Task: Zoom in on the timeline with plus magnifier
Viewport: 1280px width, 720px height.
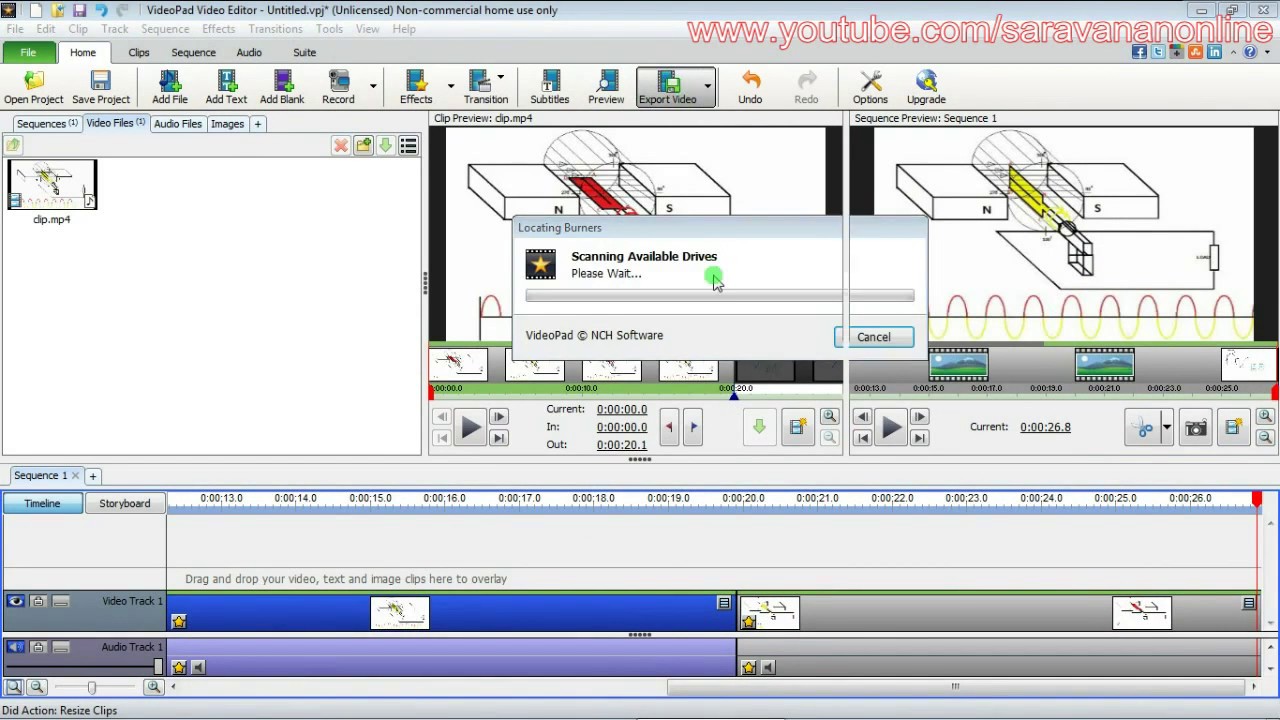Action: click(x=154, y=687)
